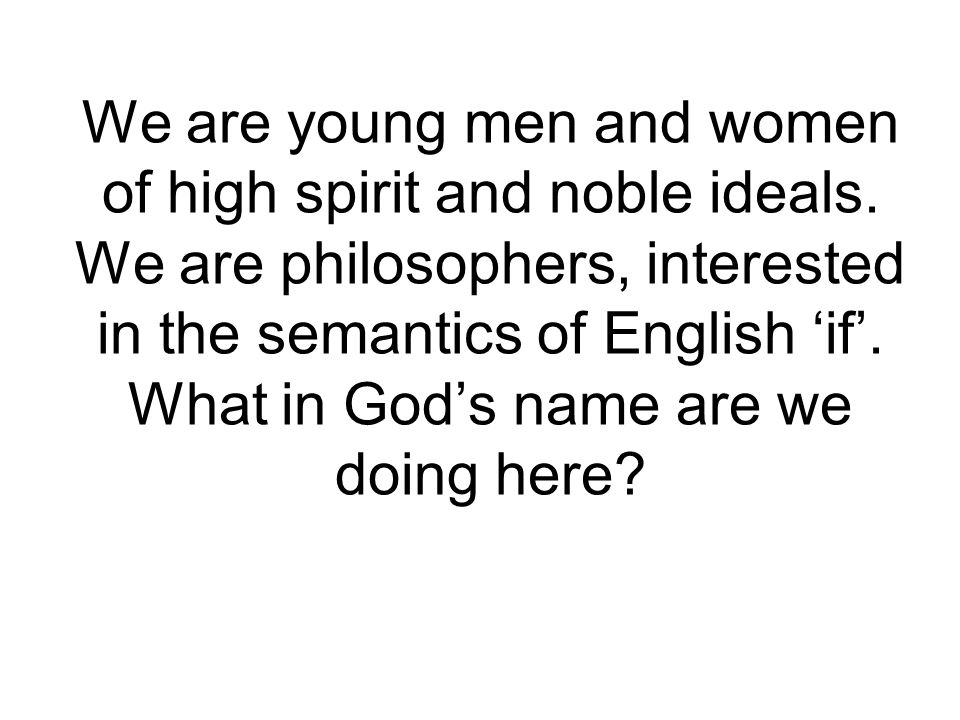This screenshot has height=720, width=960.
Task: Click the word 'doing' in the last line
Action: coord(405,476)
